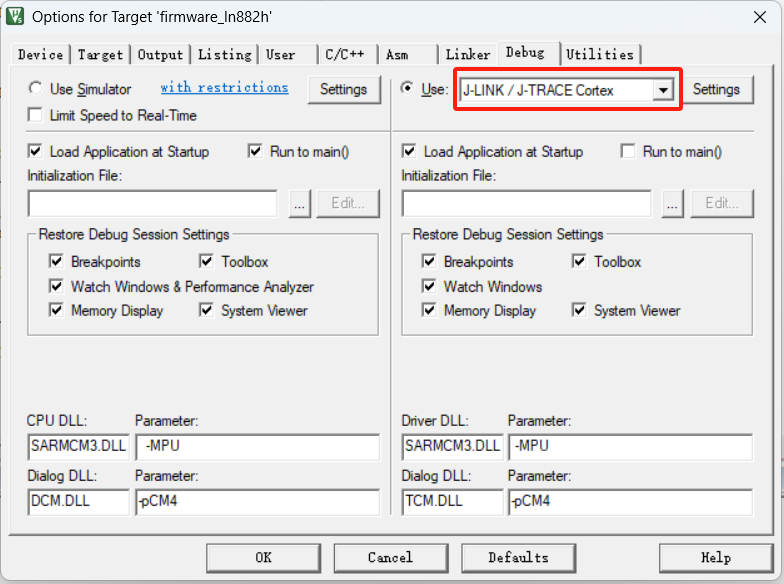Click Dialog DLL field DCM.DLL
784x584 pixels.
pos(78,502)
